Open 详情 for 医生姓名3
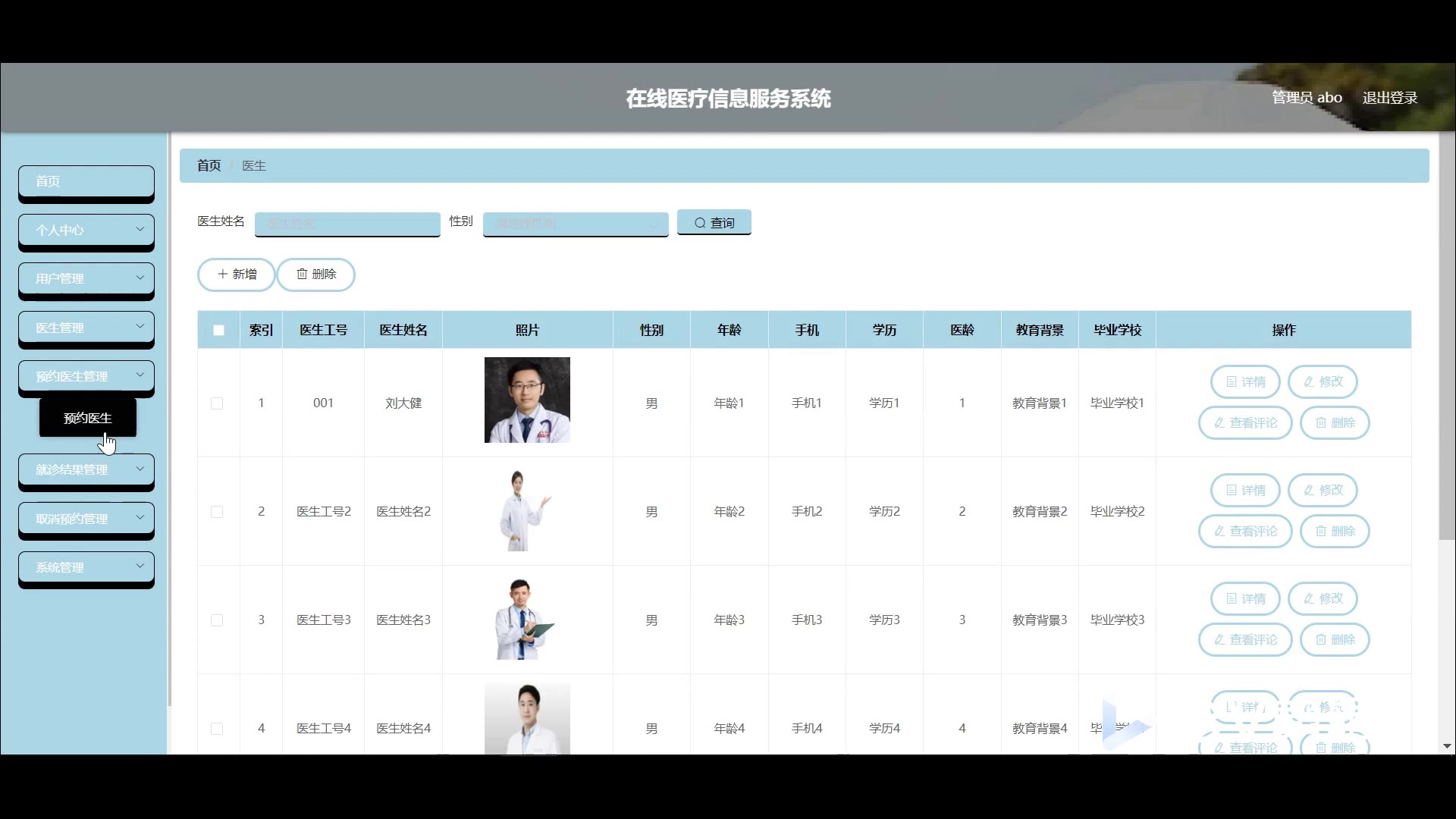The width and height of the screenshot is (1456, 819). click(x=1245, y=598)
